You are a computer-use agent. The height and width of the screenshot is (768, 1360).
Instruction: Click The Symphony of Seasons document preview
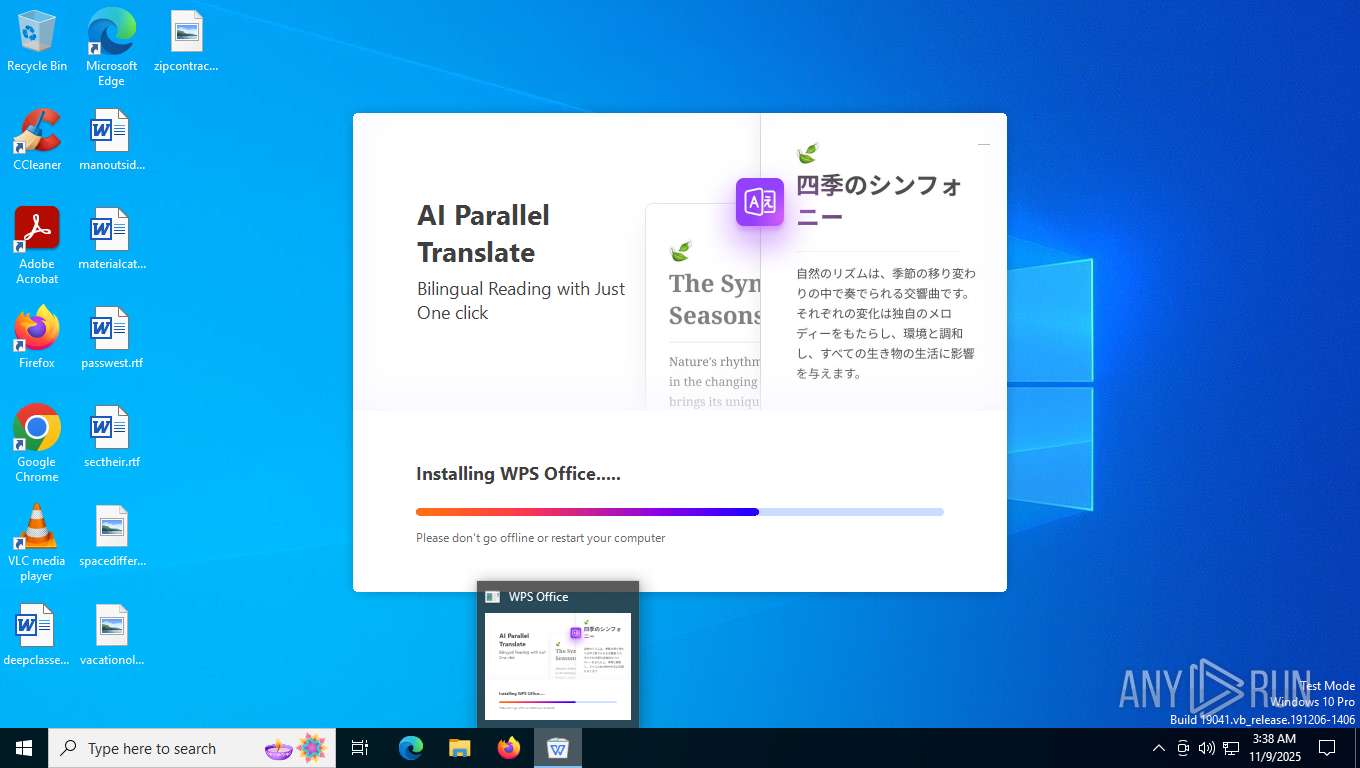[703, 307]
